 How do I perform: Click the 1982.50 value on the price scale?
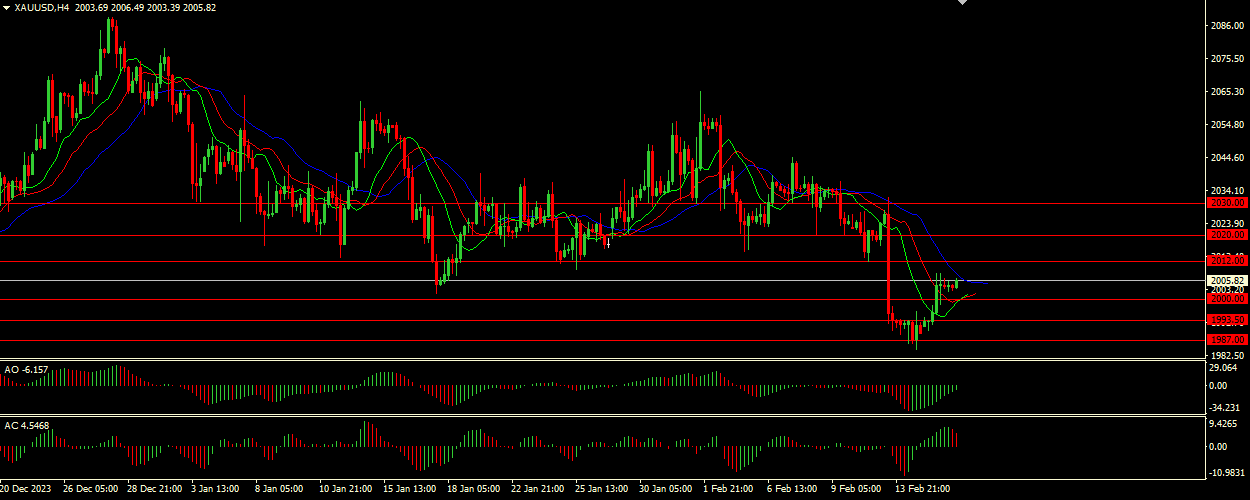1226,355
